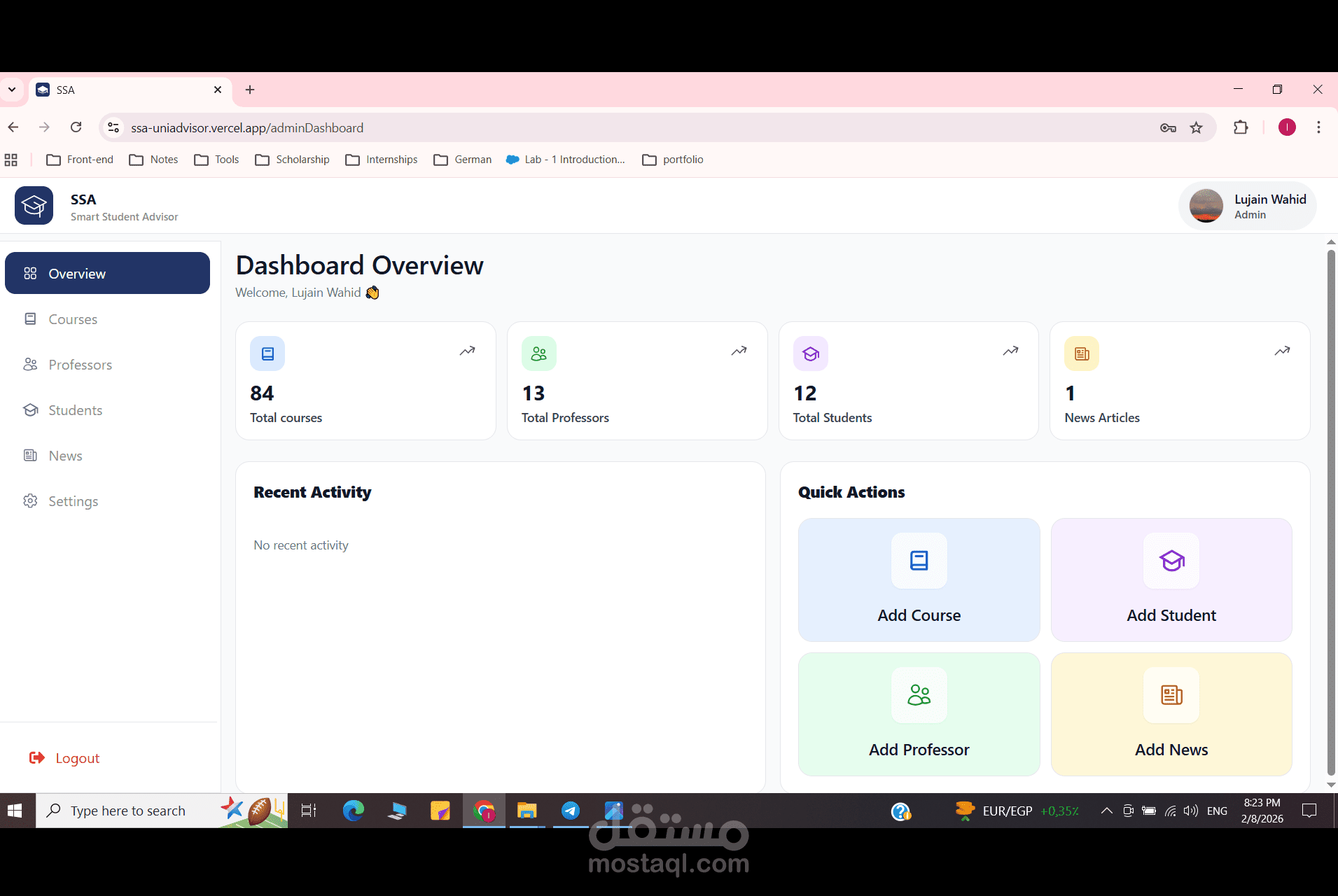
Task: Open the Tools bookmarks folder
Action: coord(217,160)
